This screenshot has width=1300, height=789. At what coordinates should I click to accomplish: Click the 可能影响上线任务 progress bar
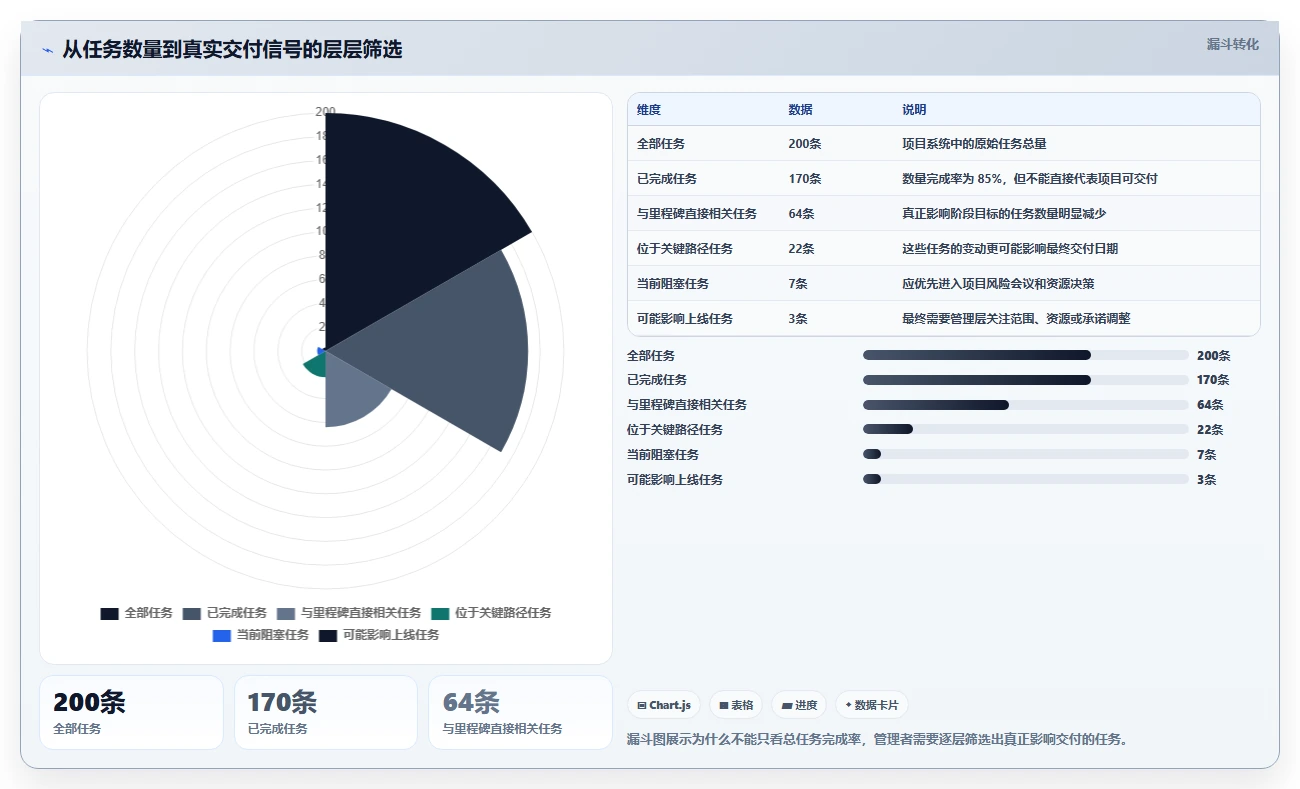coord(1026,480)
